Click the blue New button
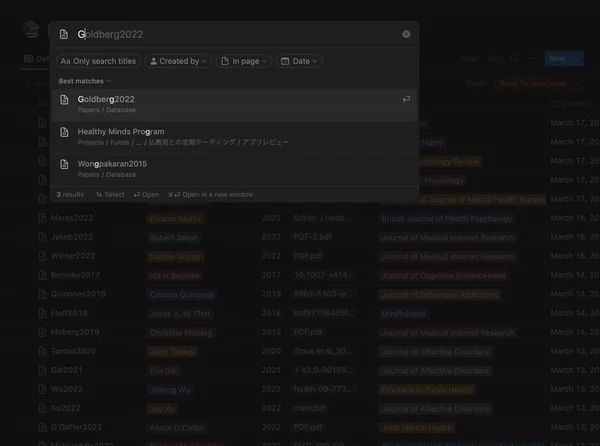This screenshot has width=600, height=446. pyautogui.click(x=557, y=59)
